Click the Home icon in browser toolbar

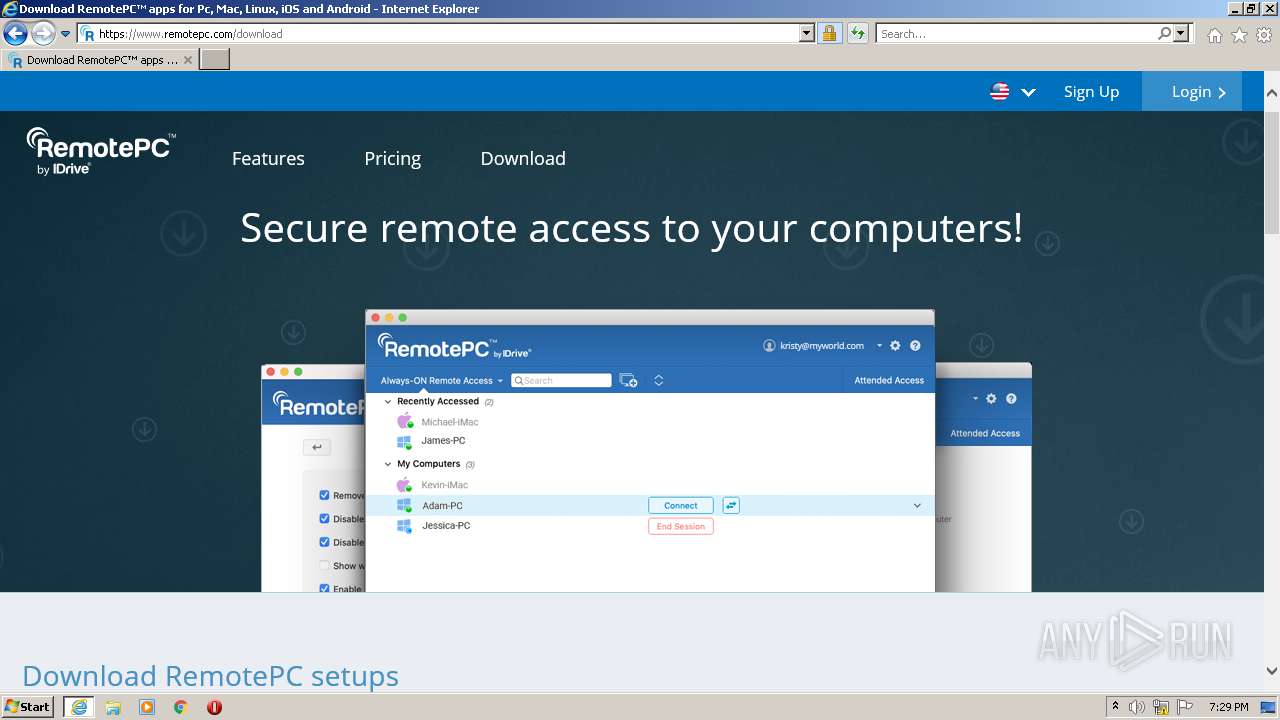click(1214, 35)
